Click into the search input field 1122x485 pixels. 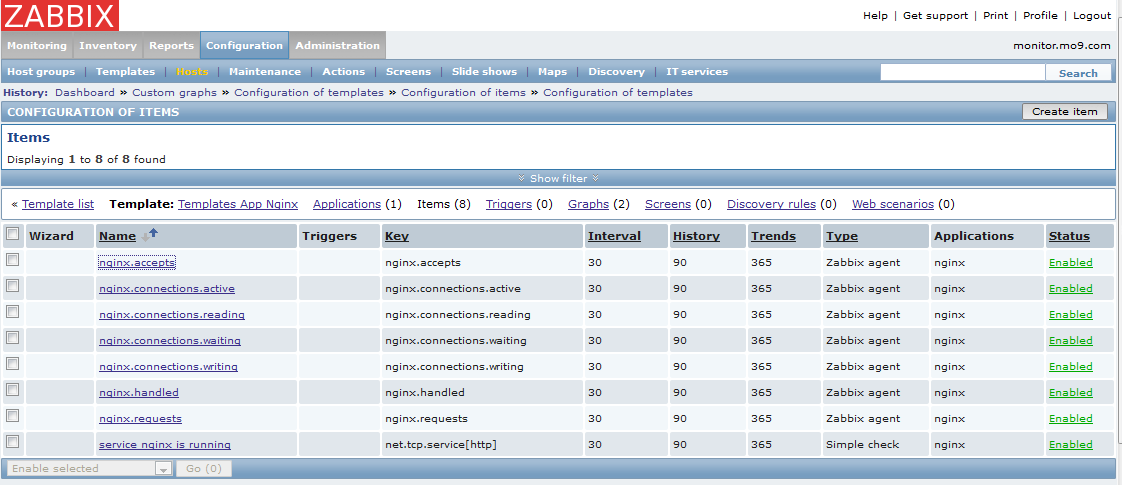pos(963,72)
